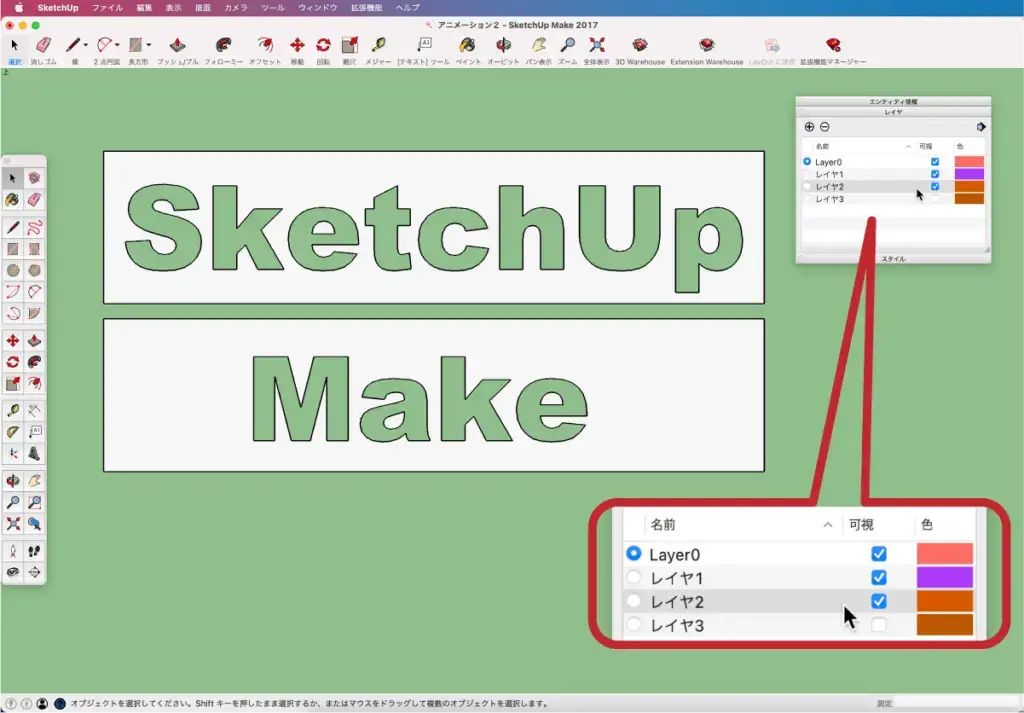Viewport: 1024px width, 713px height.
Task: Expand the エンティティ情報 panel header
Action: click(x=892, y=101)
